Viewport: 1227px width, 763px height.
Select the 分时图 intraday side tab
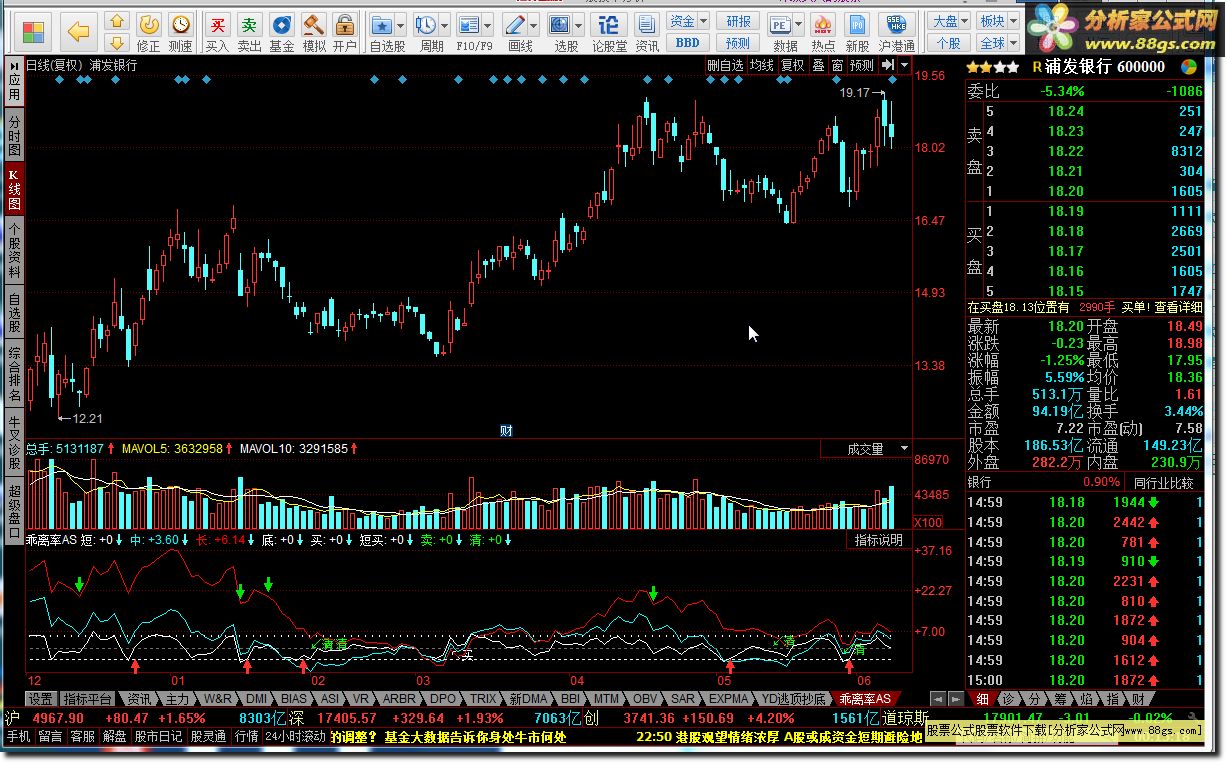coord(13,135)
